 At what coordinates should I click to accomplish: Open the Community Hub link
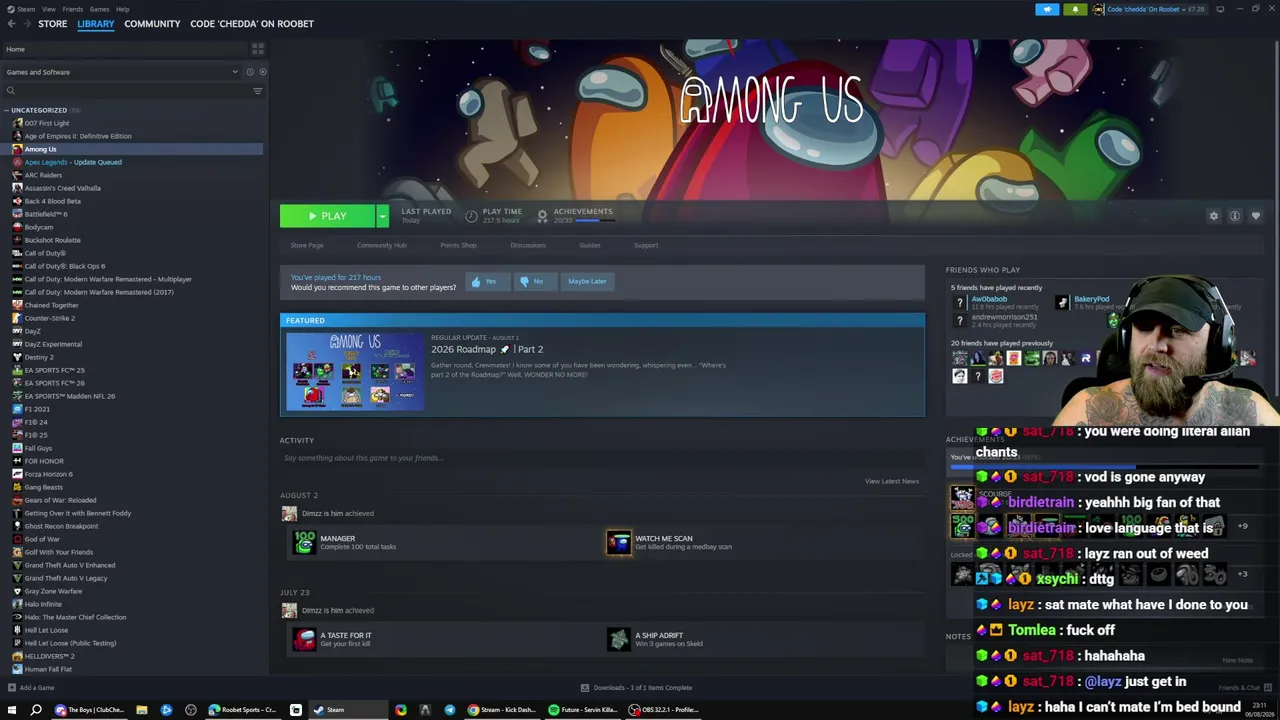click(x=382, y=245)
